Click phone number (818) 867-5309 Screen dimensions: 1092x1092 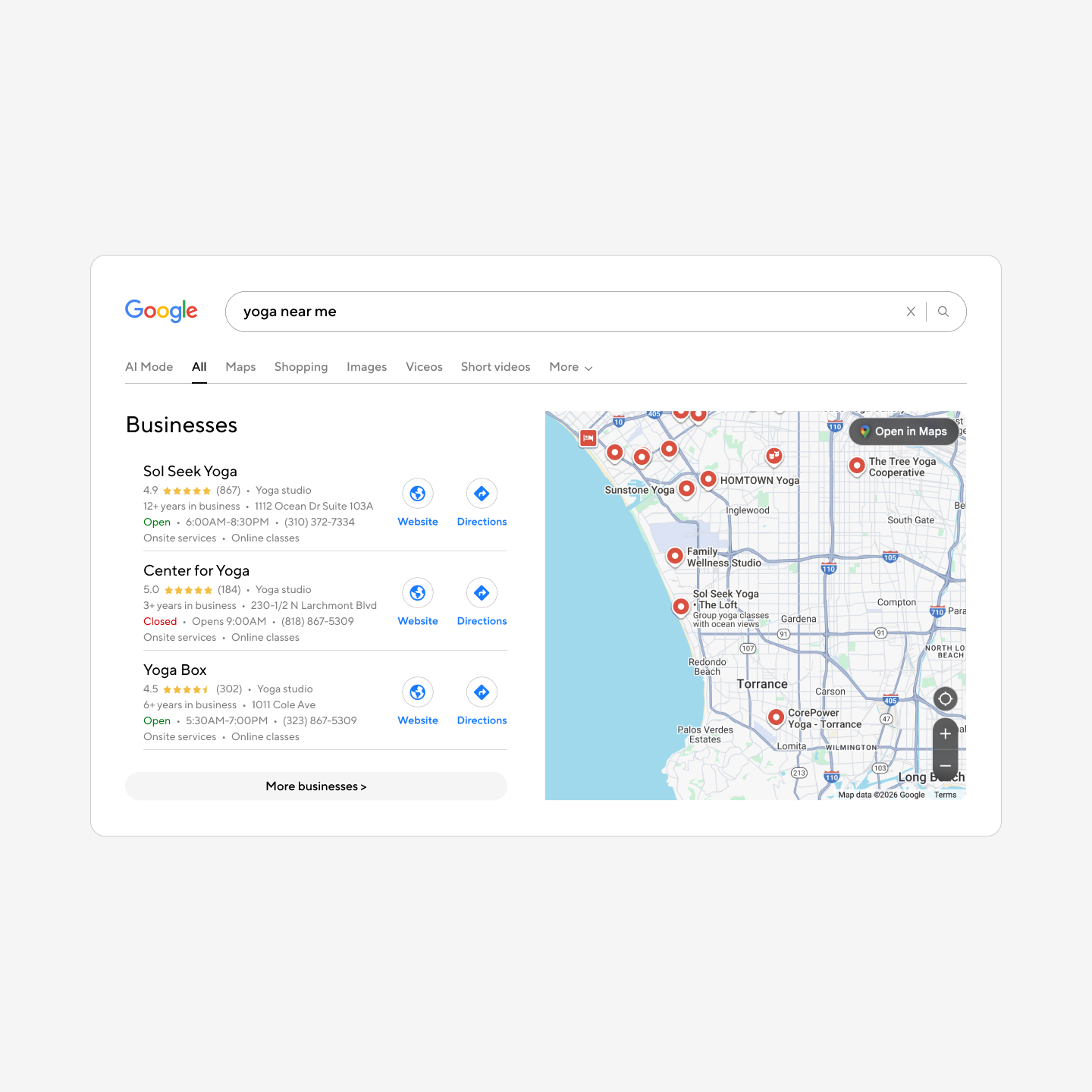(x=318, y=621)
